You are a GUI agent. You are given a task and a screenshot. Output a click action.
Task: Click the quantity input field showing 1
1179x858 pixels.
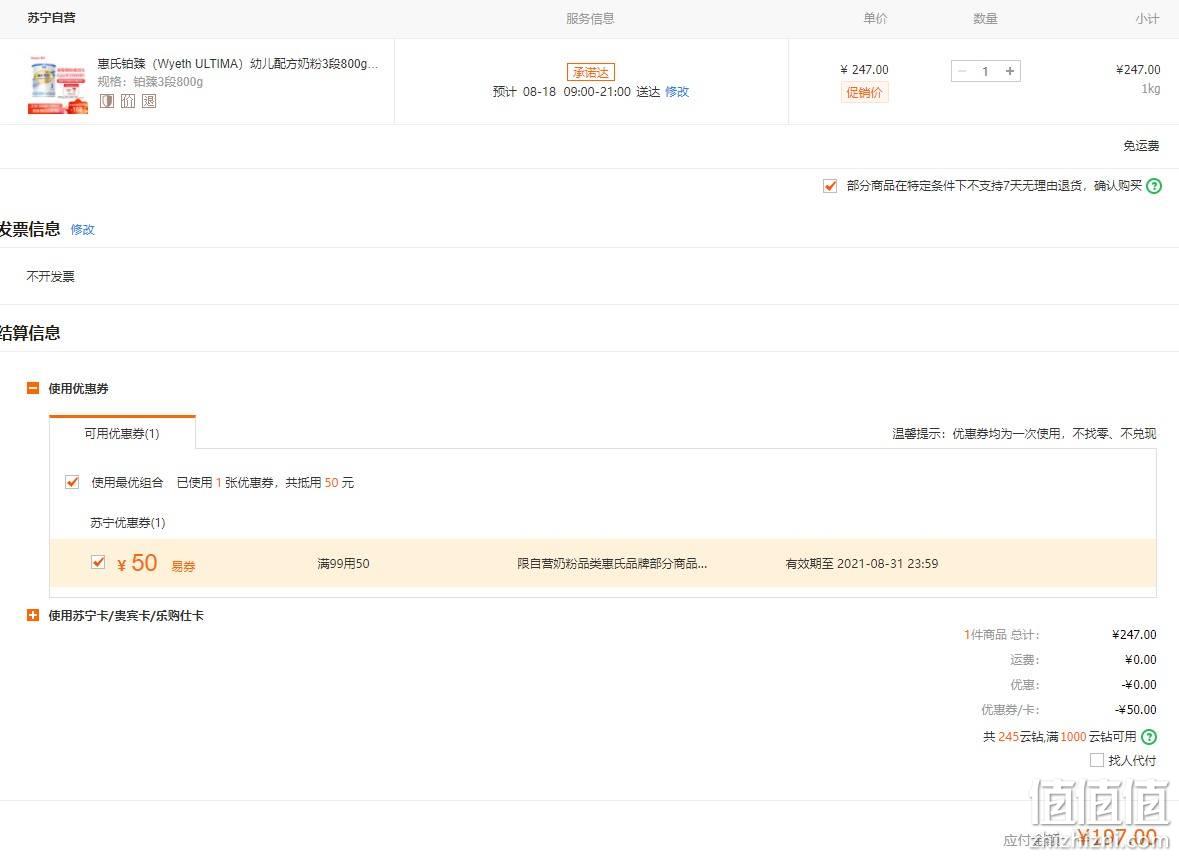986,71
